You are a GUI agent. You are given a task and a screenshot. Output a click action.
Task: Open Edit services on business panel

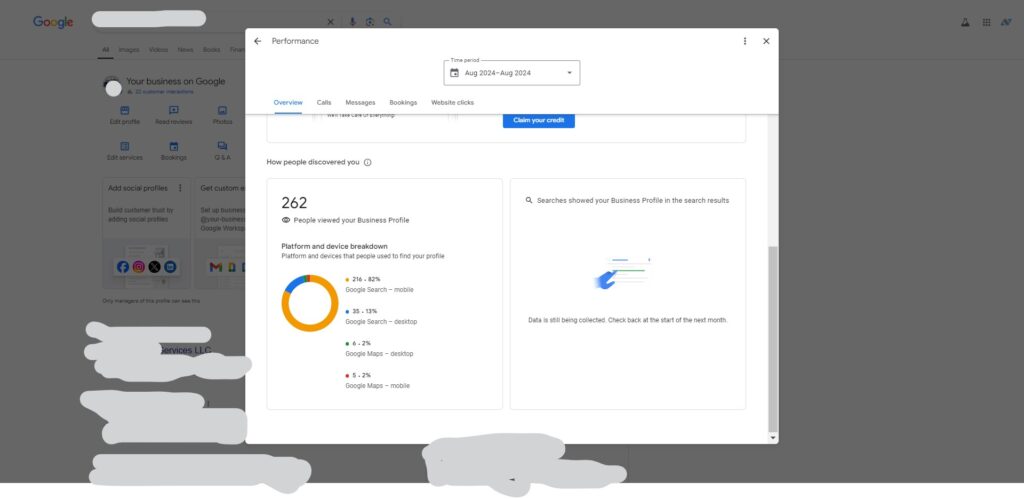tap(125, 152)
